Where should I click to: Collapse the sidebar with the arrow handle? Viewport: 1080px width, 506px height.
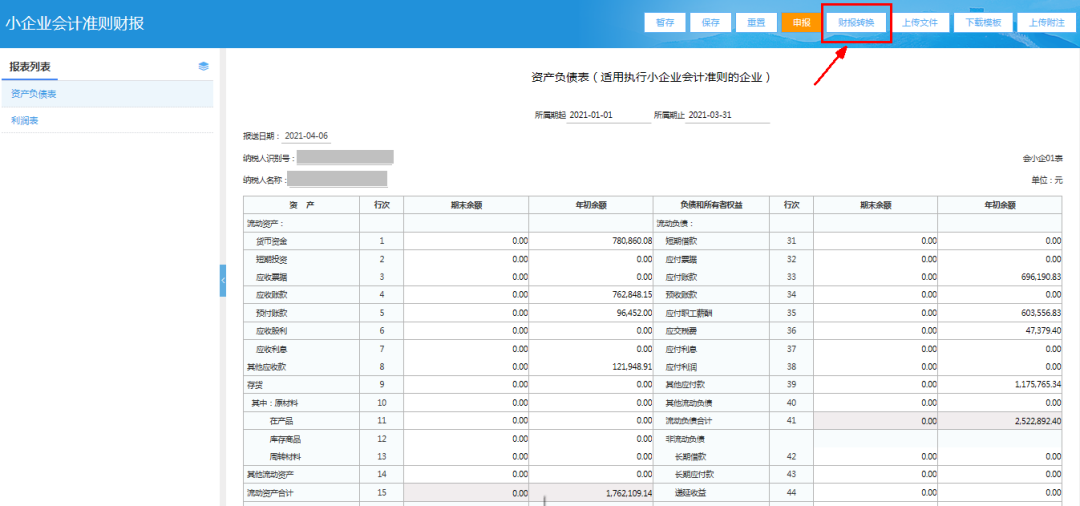[x=222, y=280]
